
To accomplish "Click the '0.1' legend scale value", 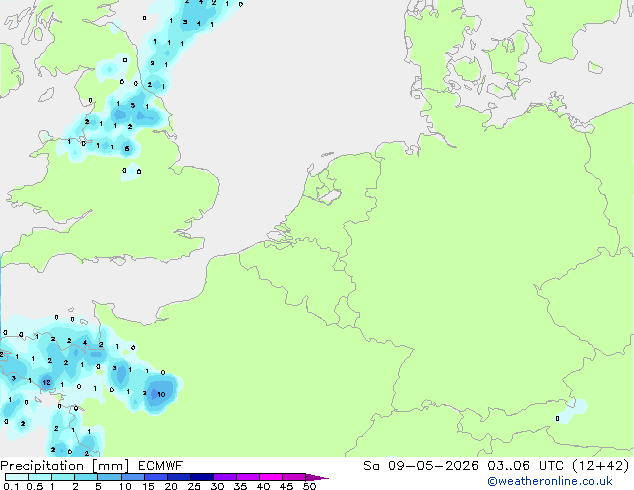I will click(11, 486).
